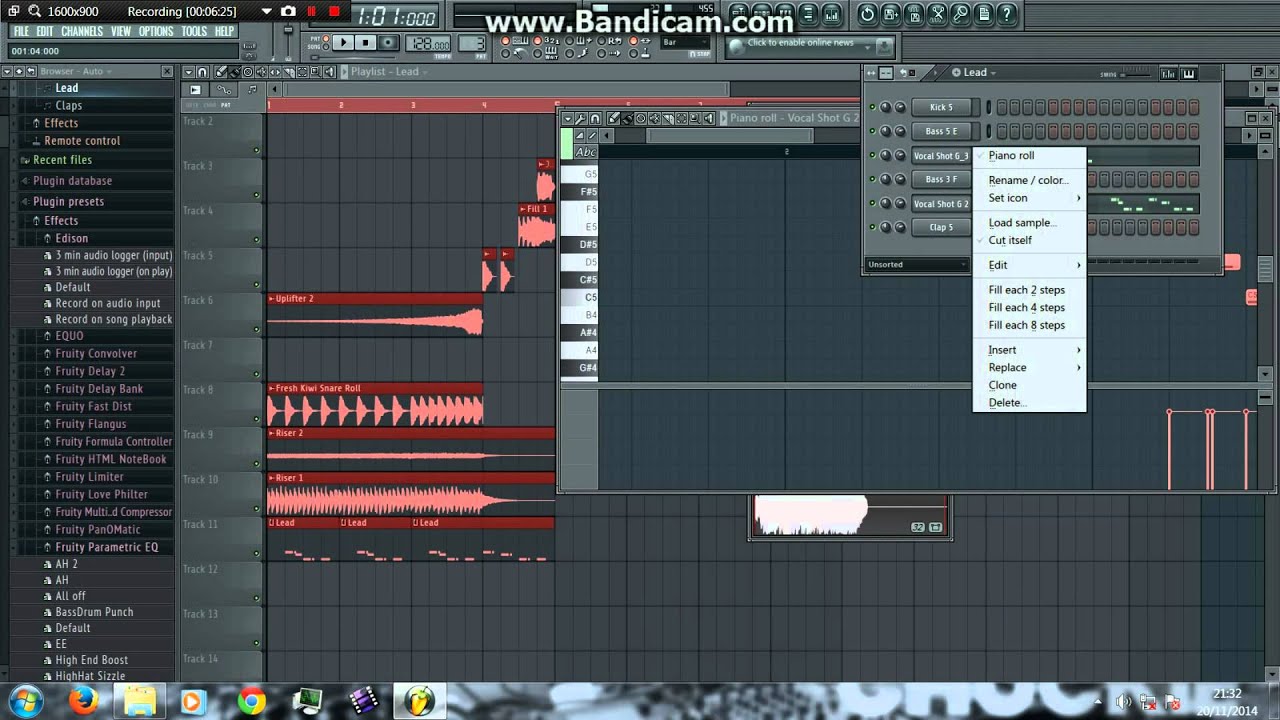Screen dimensions: 1280x720
Task: Pause the Bandicam recording
Action: (x=311, y=11)
